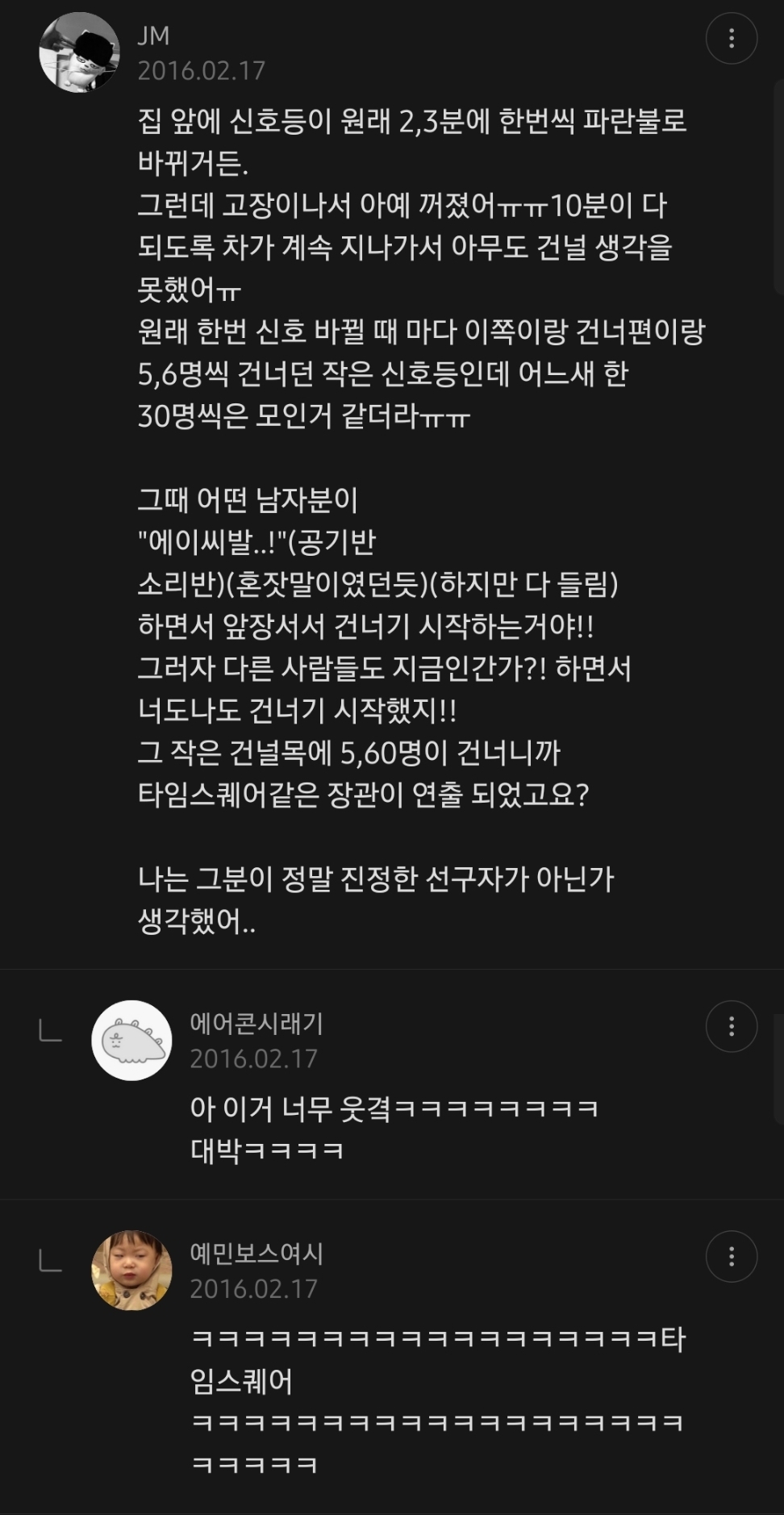
Task: Open more options for 예민보스여시's reply
Action: [731, 1256]
